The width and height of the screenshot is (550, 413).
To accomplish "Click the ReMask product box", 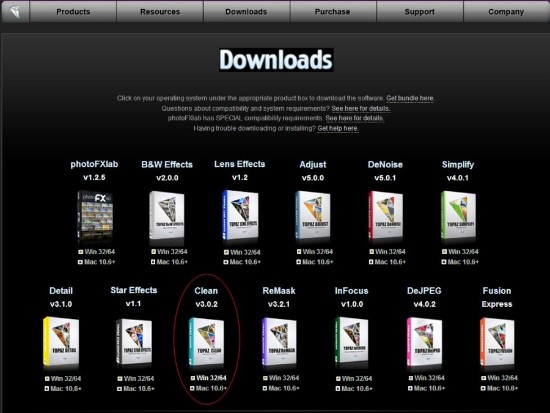I will pos(279,341).
